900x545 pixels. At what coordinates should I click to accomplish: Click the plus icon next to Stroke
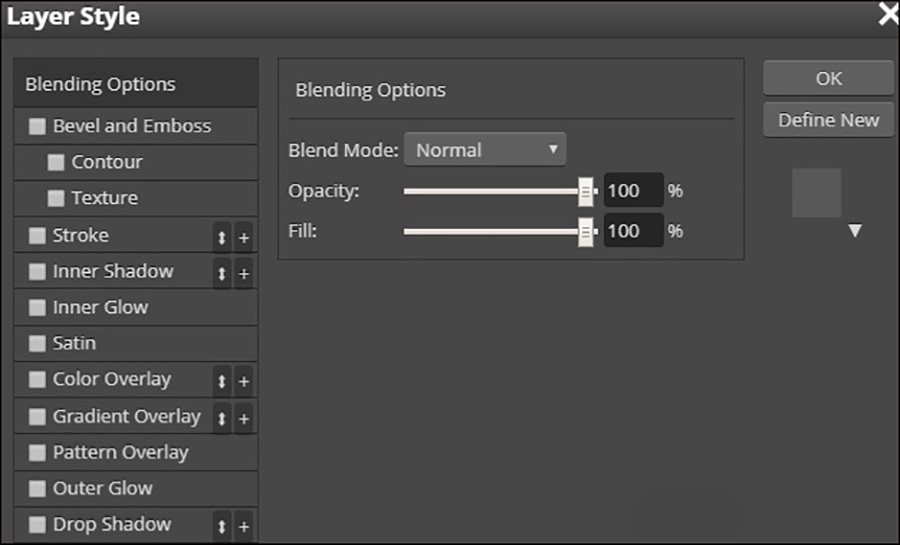click(x=244, y=238)
